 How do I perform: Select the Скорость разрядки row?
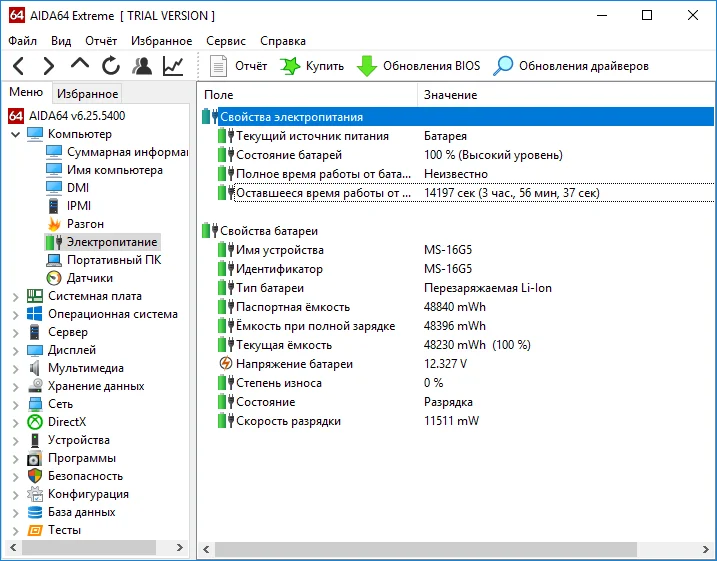pyautogui.click(x=457, y=421)
